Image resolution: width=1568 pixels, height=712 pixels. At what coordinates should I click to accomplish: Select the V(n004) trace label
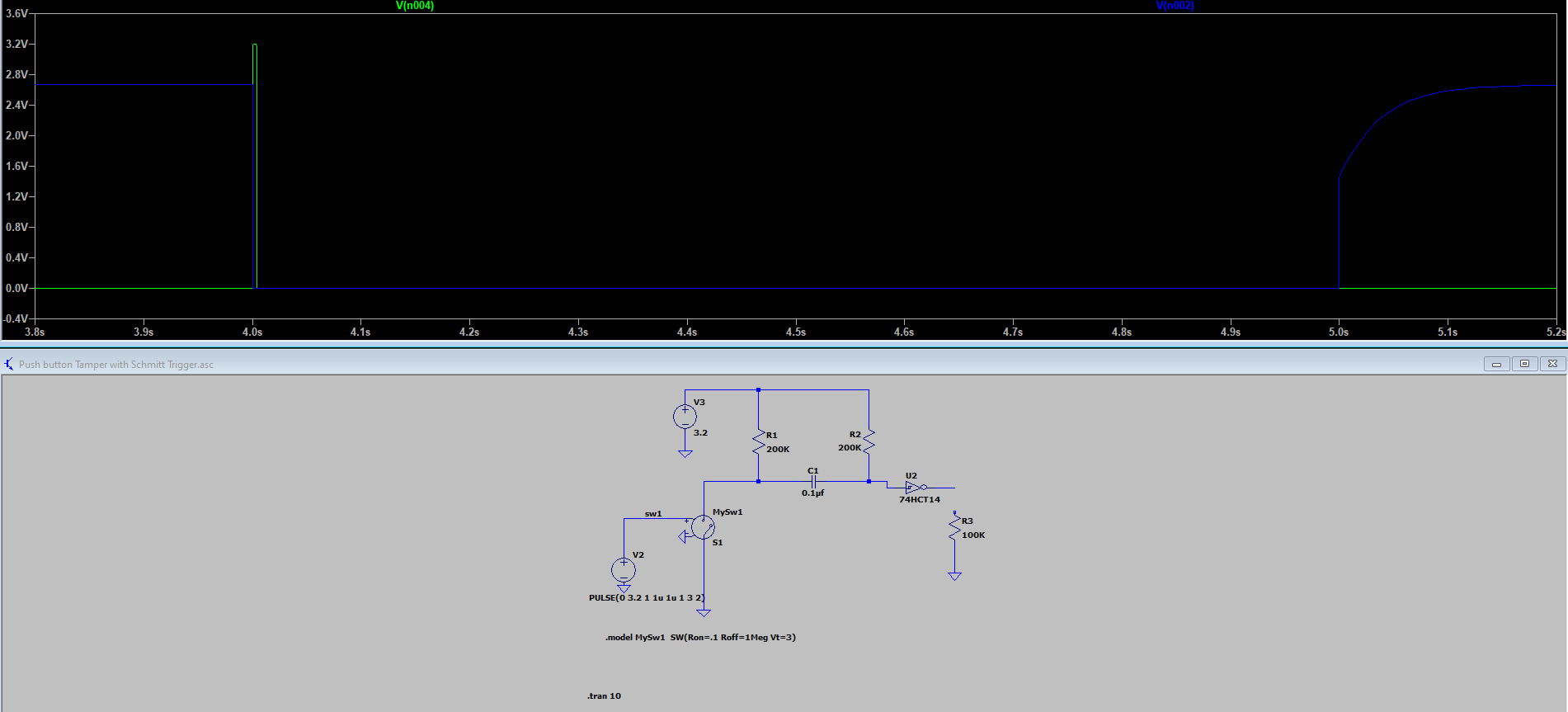tap(415, 6)
